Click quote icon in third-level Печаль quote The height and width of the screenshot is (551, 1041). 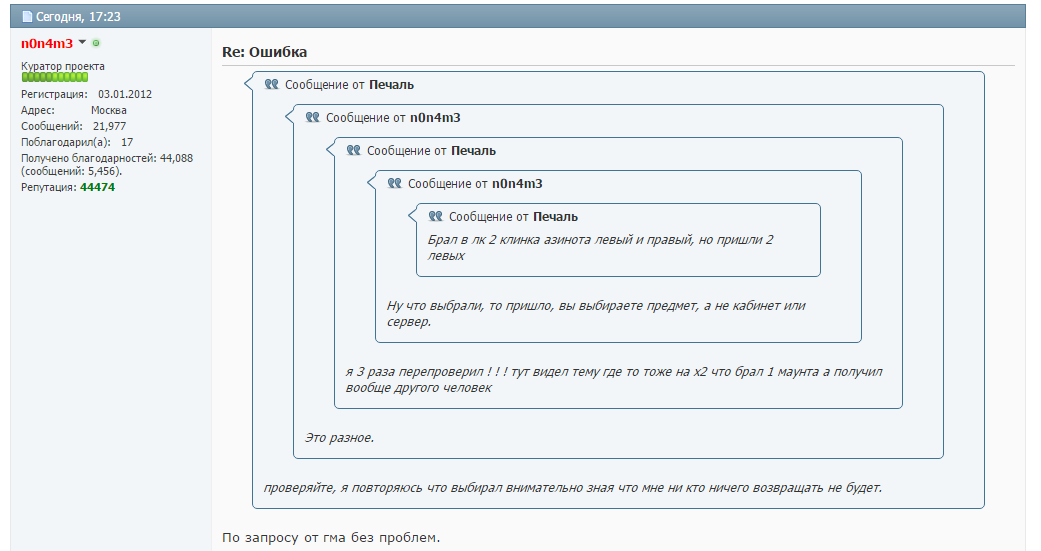point(353,151)
